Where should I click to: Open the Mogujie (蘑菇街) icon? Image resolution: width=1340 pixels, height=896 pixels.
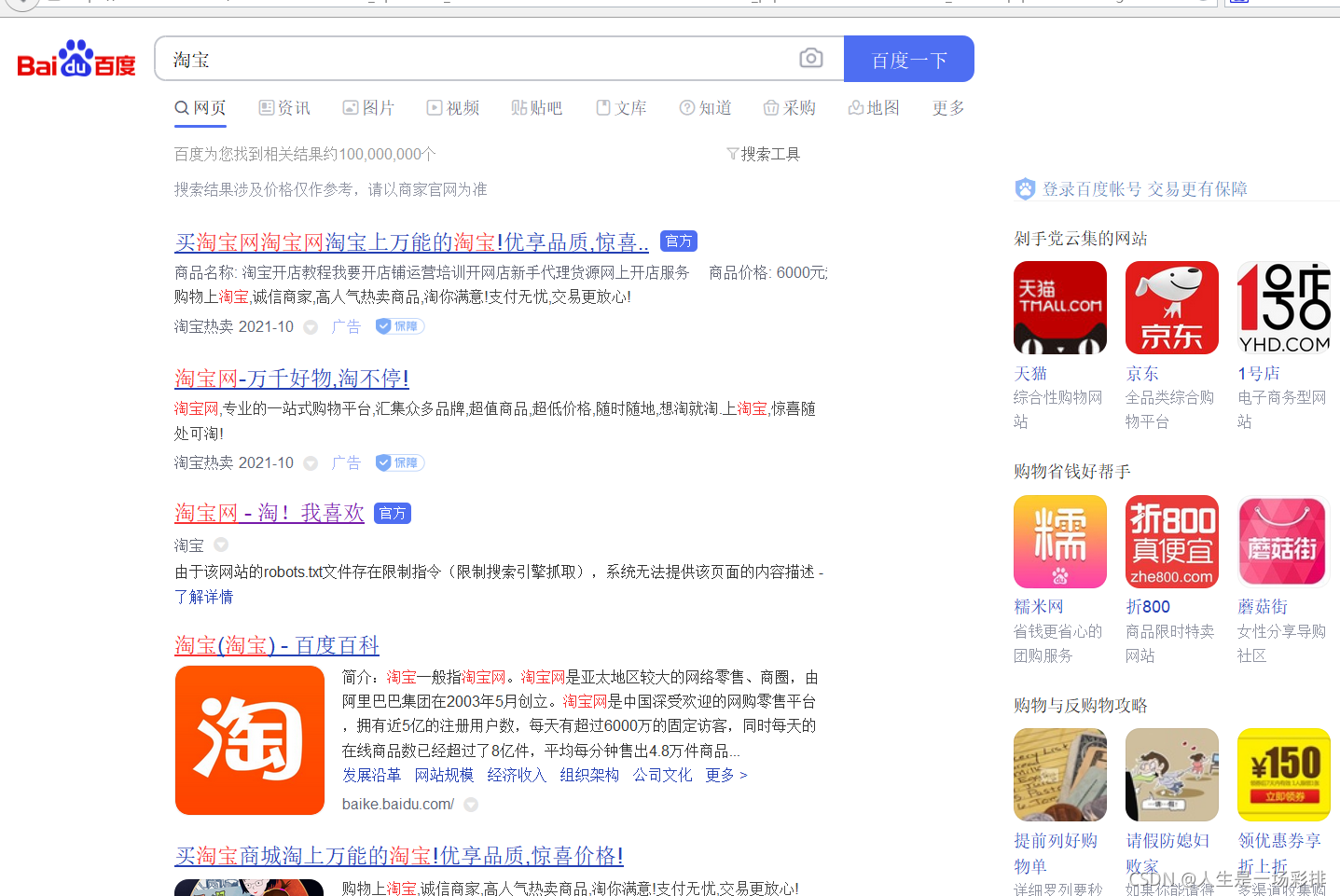click(x=1281, y=541)
